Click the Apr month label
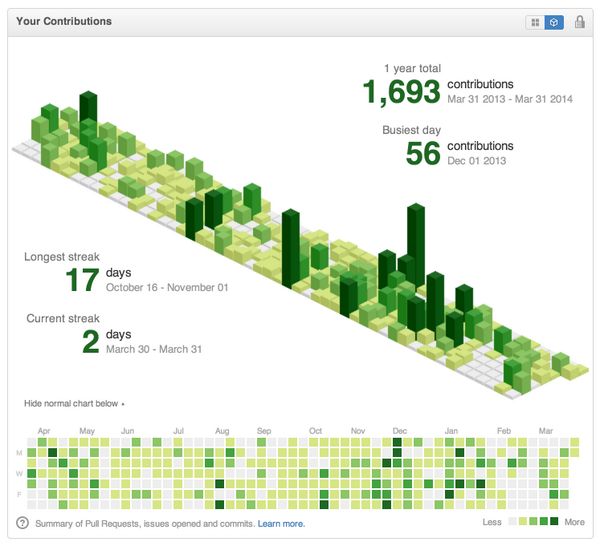 tap(44, 431)
